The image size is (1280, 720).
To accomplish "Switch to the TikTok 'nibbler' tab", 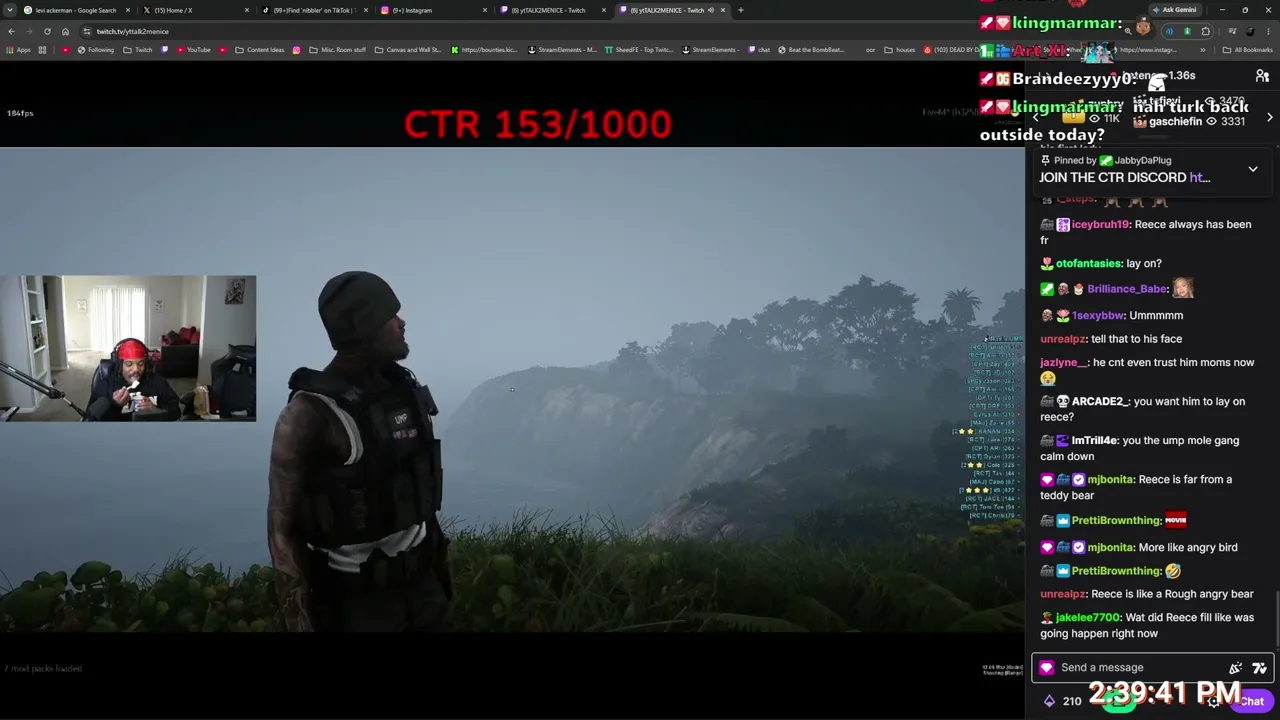I will (x=315, y=10).
